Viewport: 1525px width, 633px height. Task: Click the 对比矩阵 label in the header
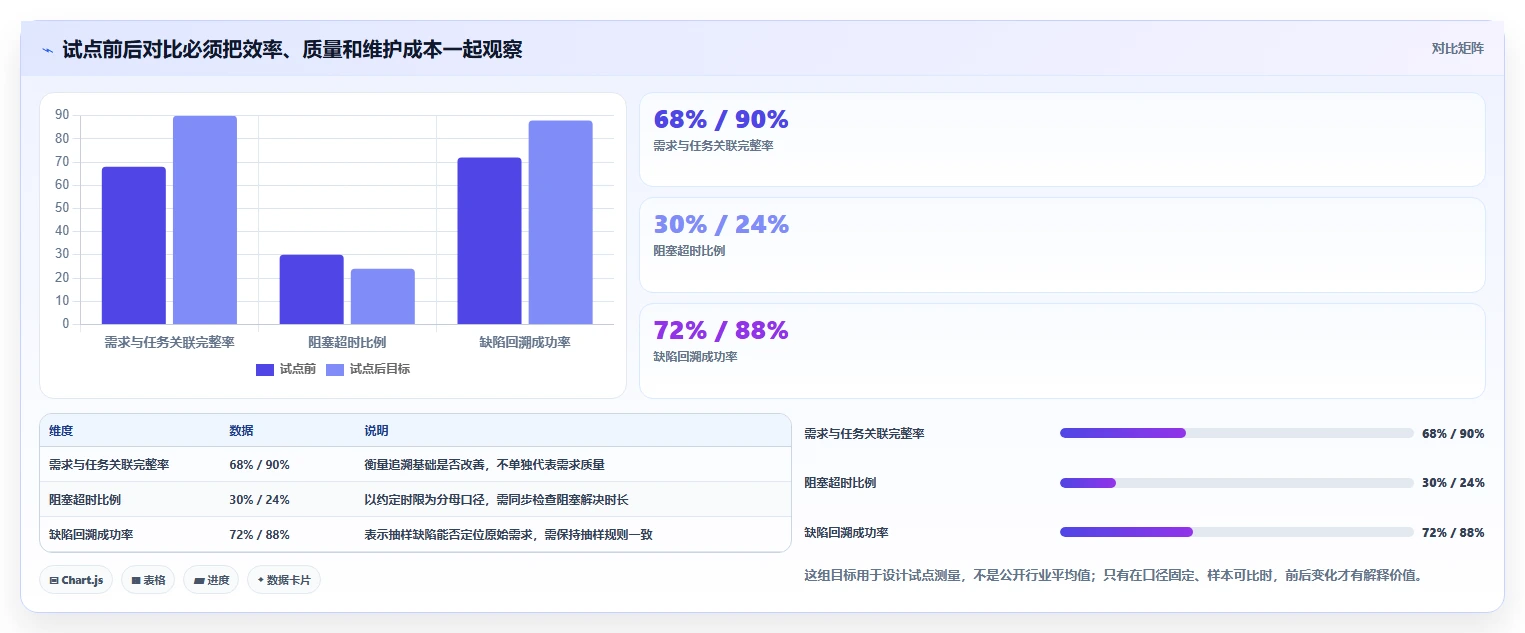pos(1457,48)
